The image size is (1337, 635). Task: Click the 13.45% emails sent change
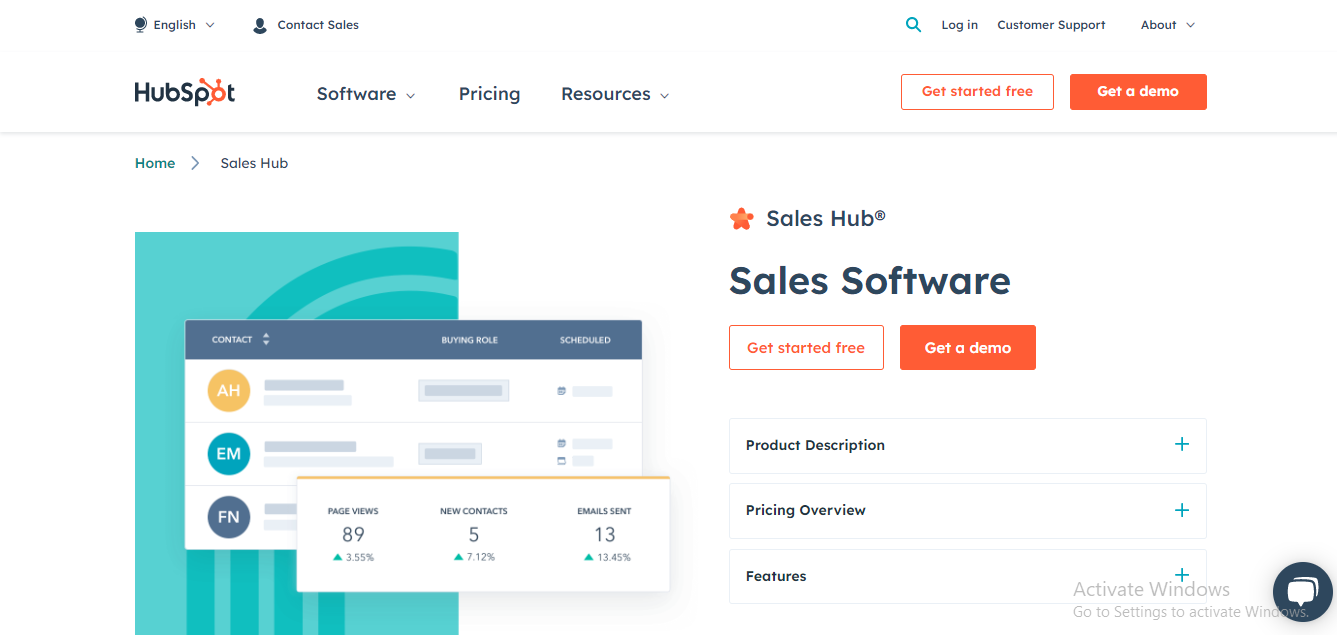(x=607, y=557)
